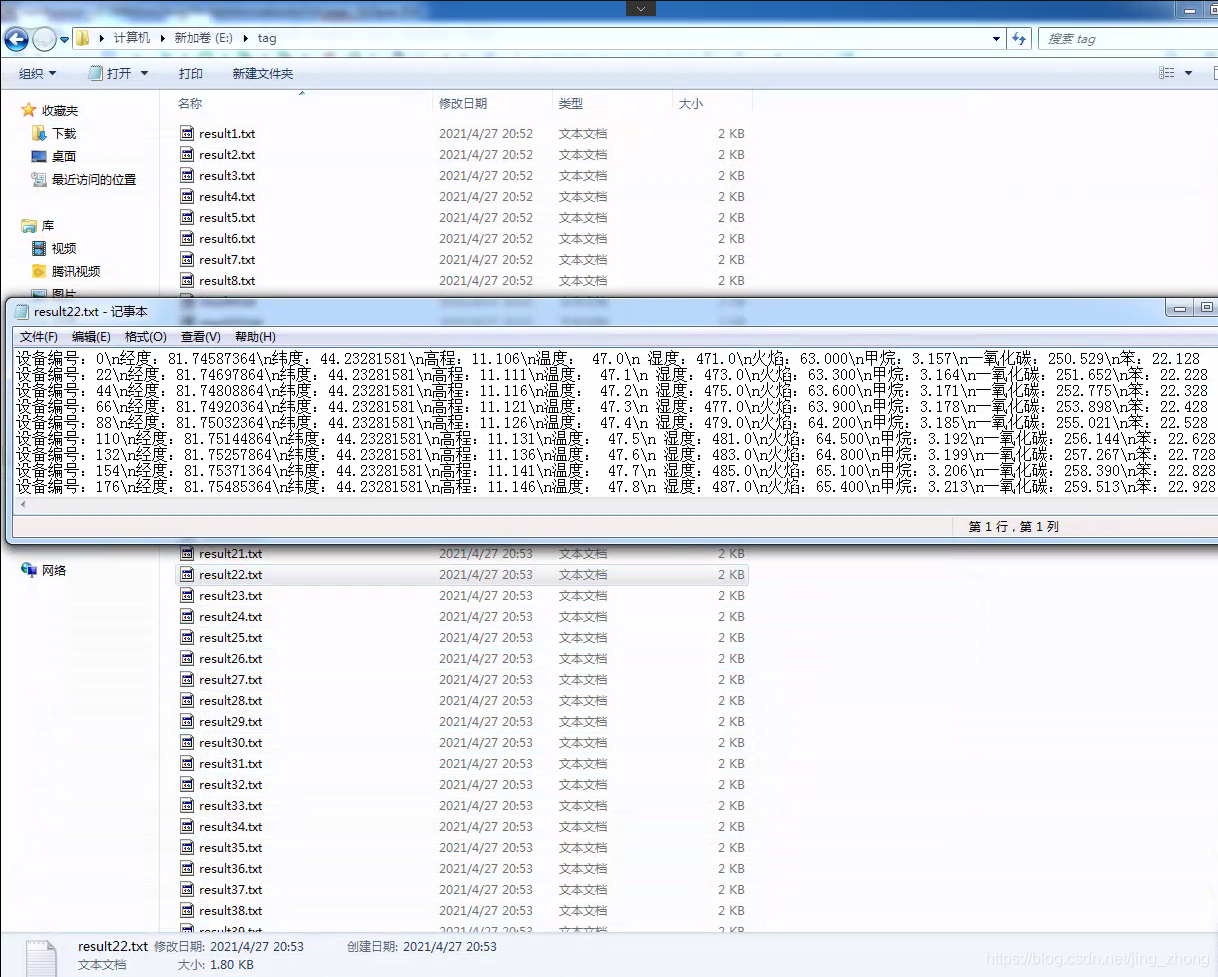This screenshot has height=977, width=1218.
Task: Select the result6.txt file icon
Action: pos(187,238)
